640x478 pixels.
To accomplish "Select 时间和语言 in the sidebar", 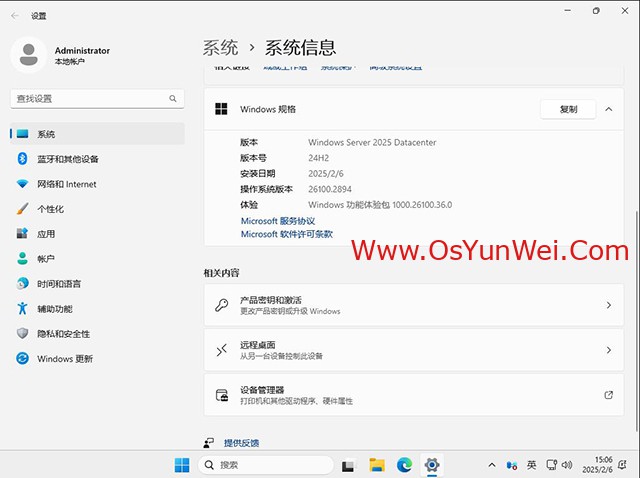I will [x=98, y=284].
